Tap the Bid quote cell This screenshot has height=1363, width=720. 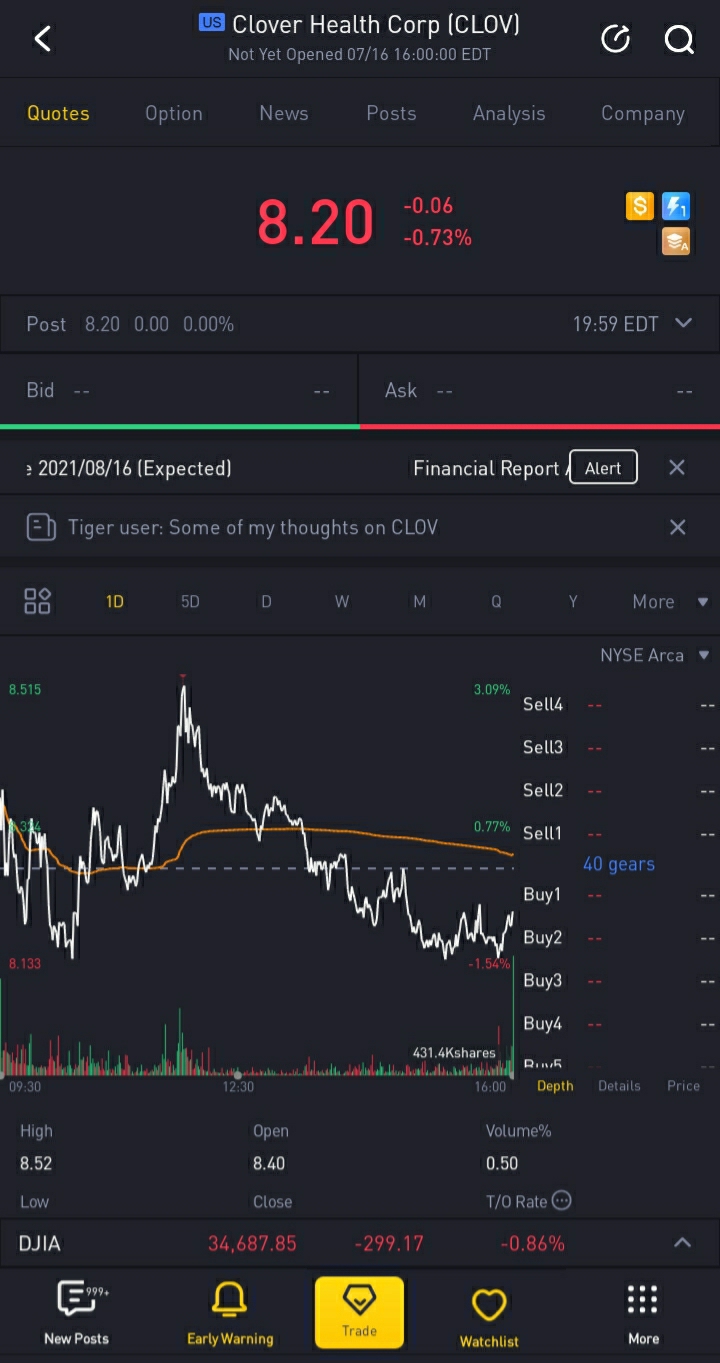[x=179, y=391]
